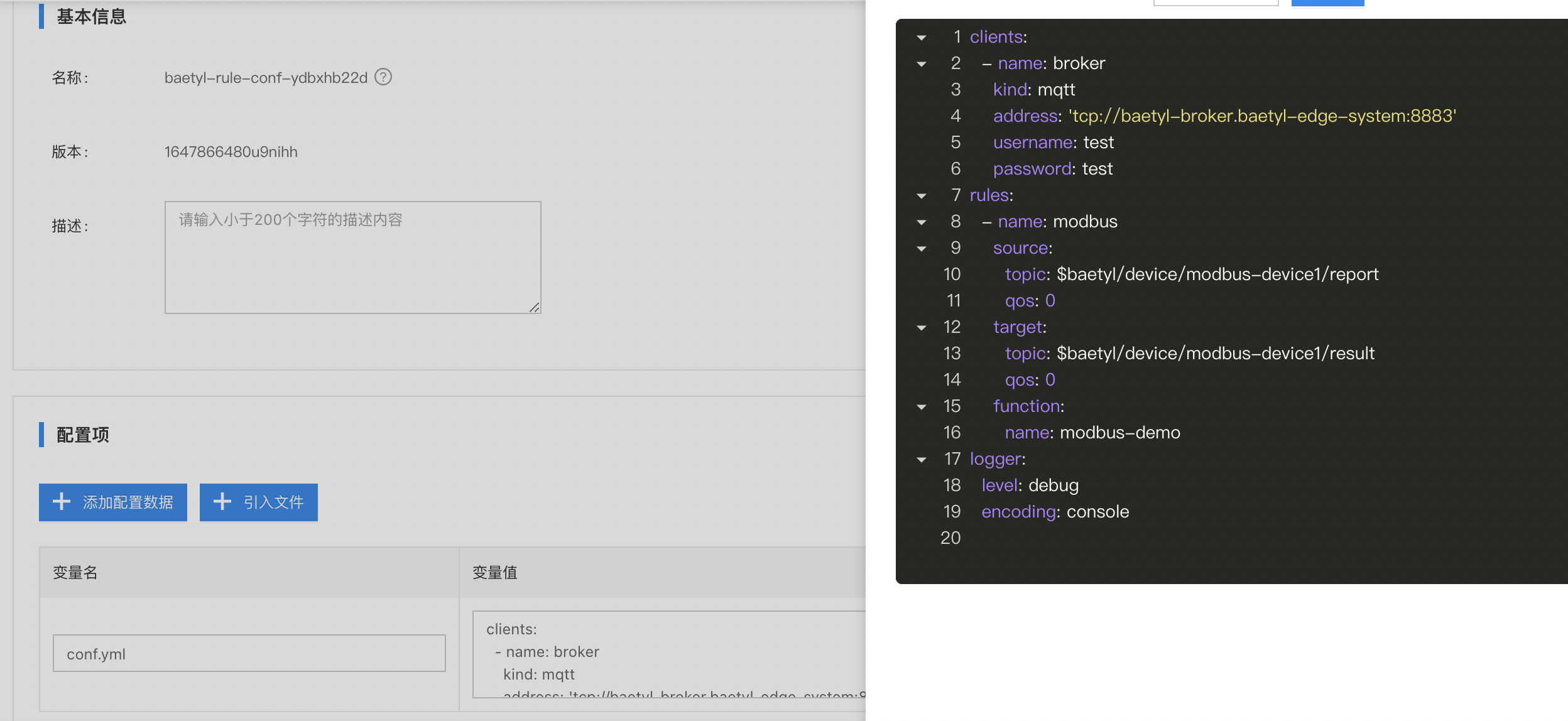Click 'qos: 0' on line 11

pos(1030,301)
